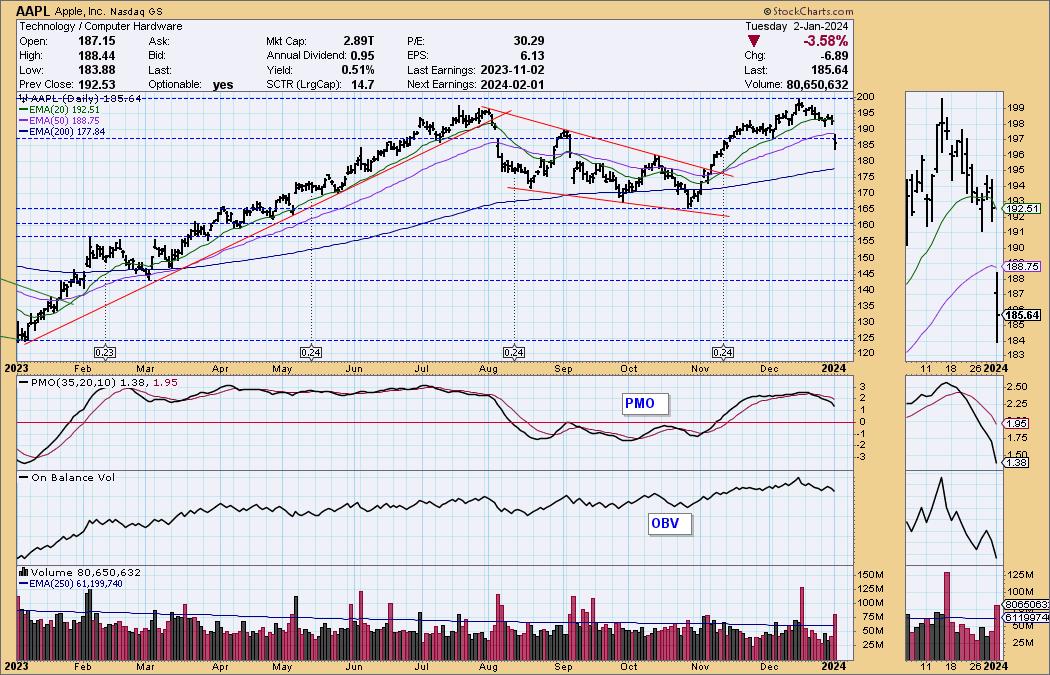Screen dimensions: 1050x675
Task: Click the 'On Balance Vol' legend
Action: 67,477
